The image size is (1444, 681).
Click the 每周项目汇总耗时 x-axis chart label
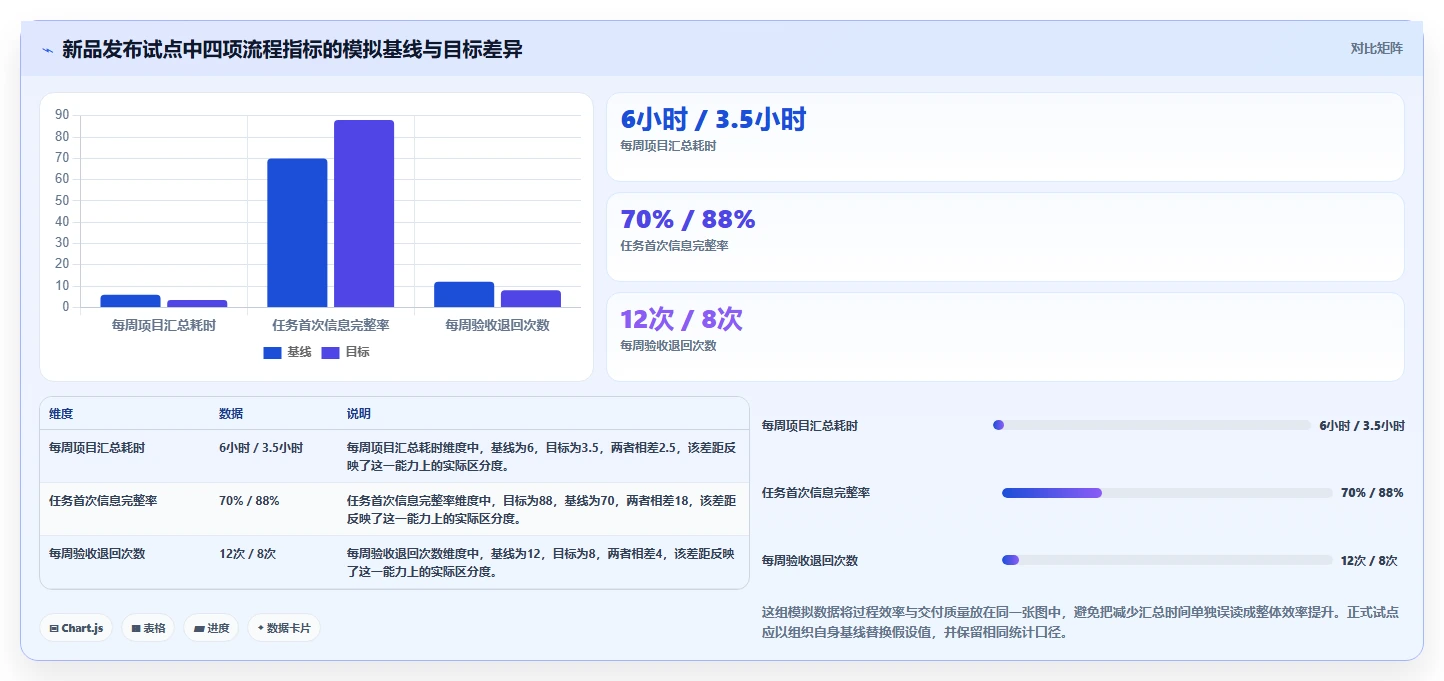[x=164, y=325]
